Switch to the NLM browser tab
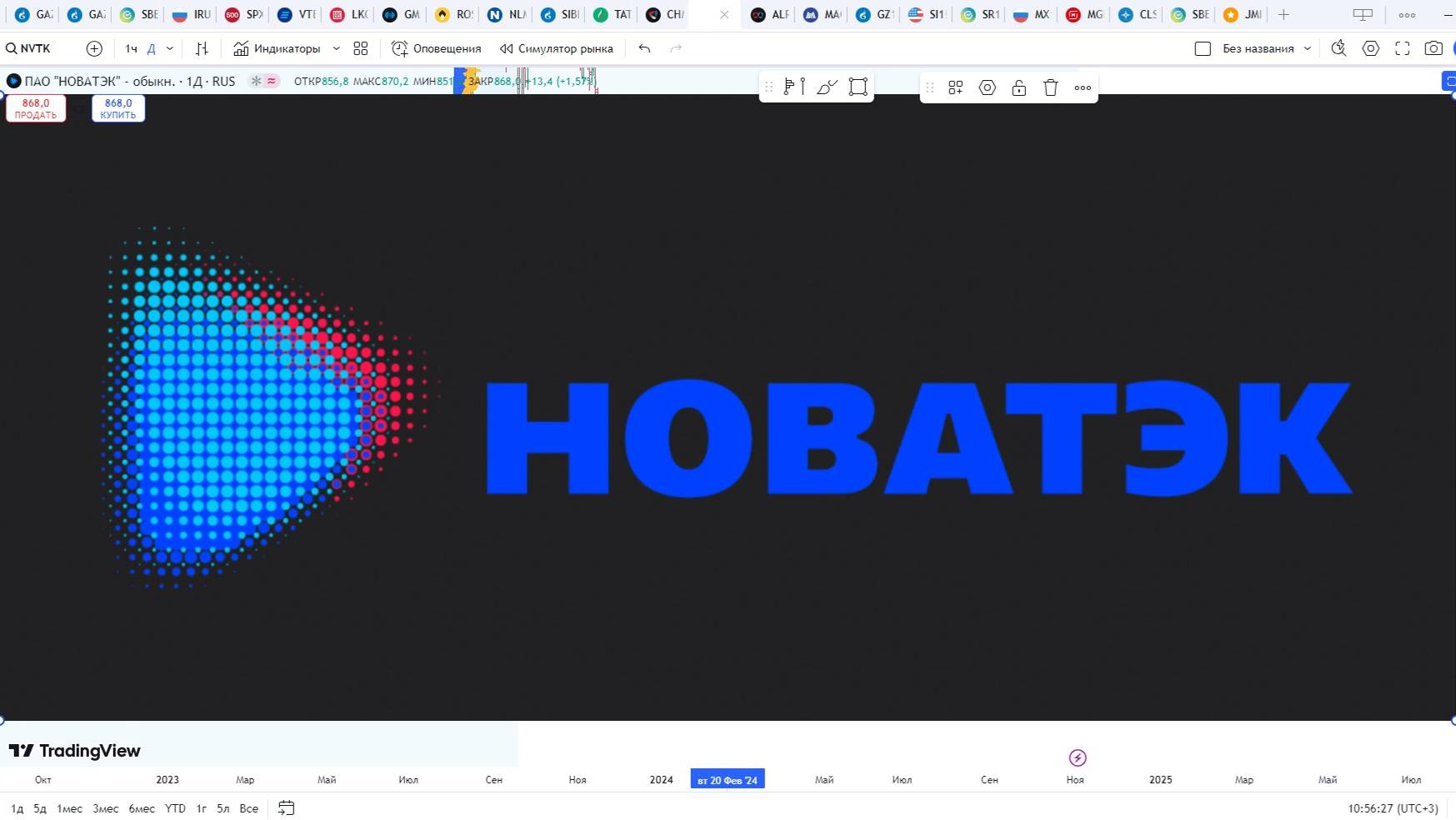Screen dimensions: 1456x820 [x=506, y=14]
